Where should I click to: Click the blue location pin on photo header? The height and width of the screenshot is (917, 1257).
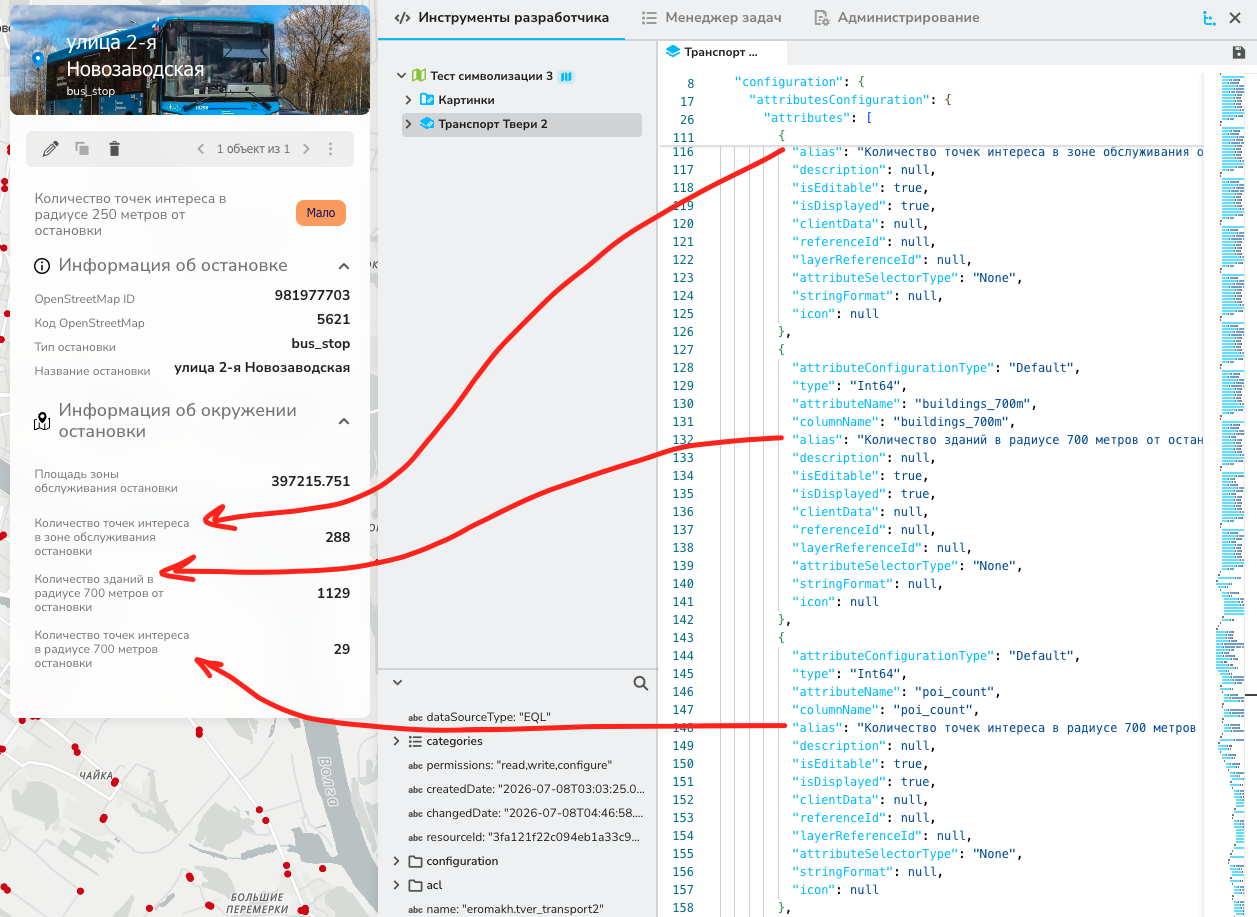pyautogui.click(x=38, y=58)
